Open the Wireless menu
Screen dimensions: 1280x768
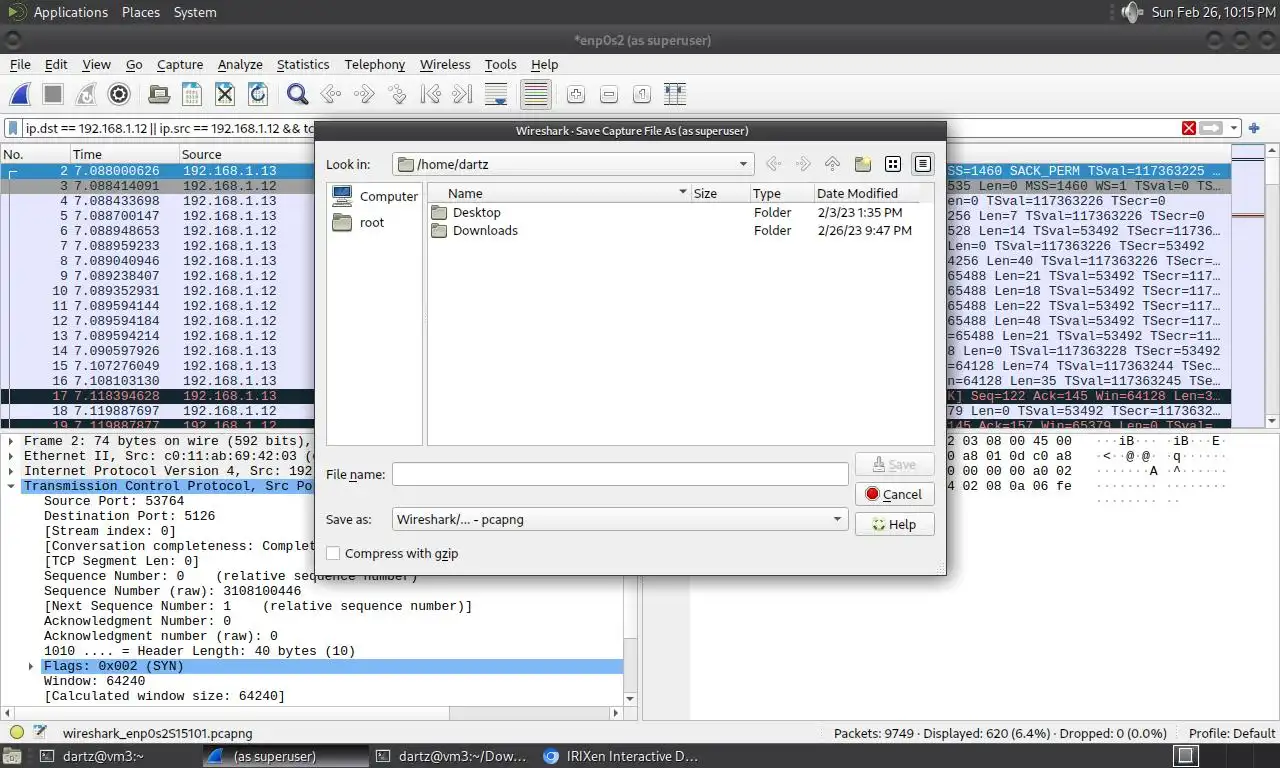(x=445, y=64)
